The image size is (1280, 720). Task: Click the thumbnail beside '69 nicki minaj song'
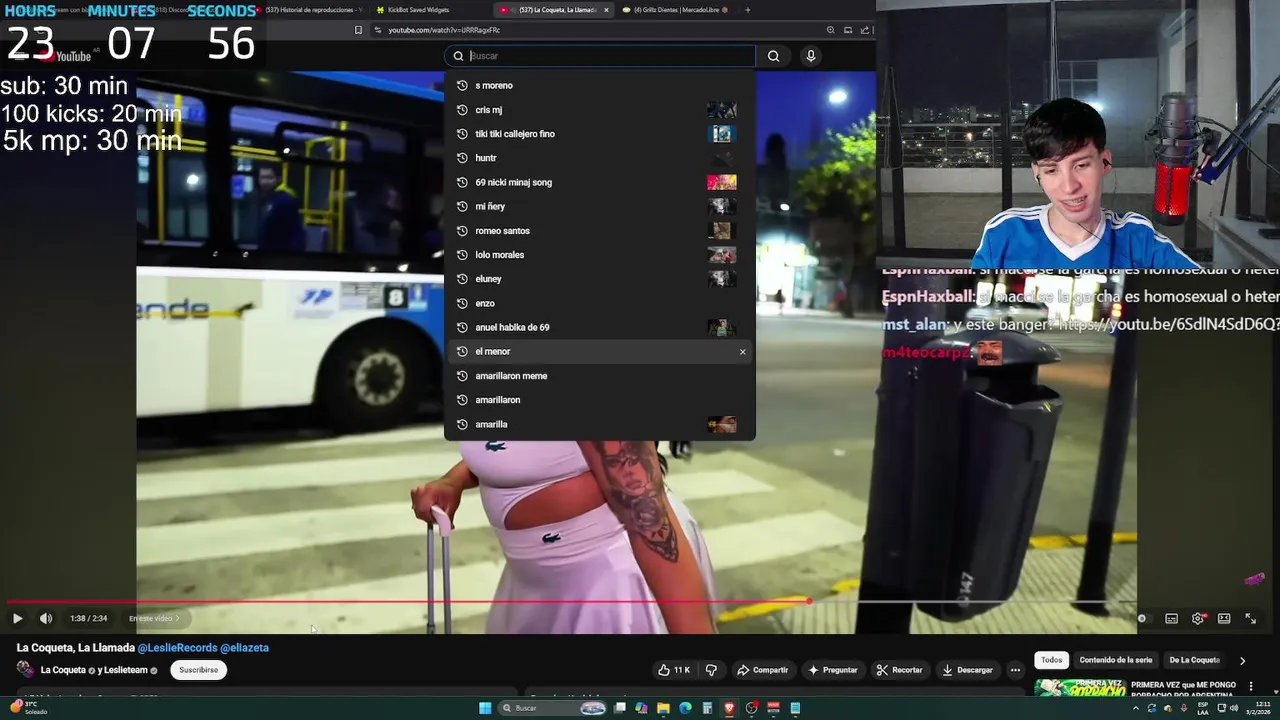tap(721, 182)
